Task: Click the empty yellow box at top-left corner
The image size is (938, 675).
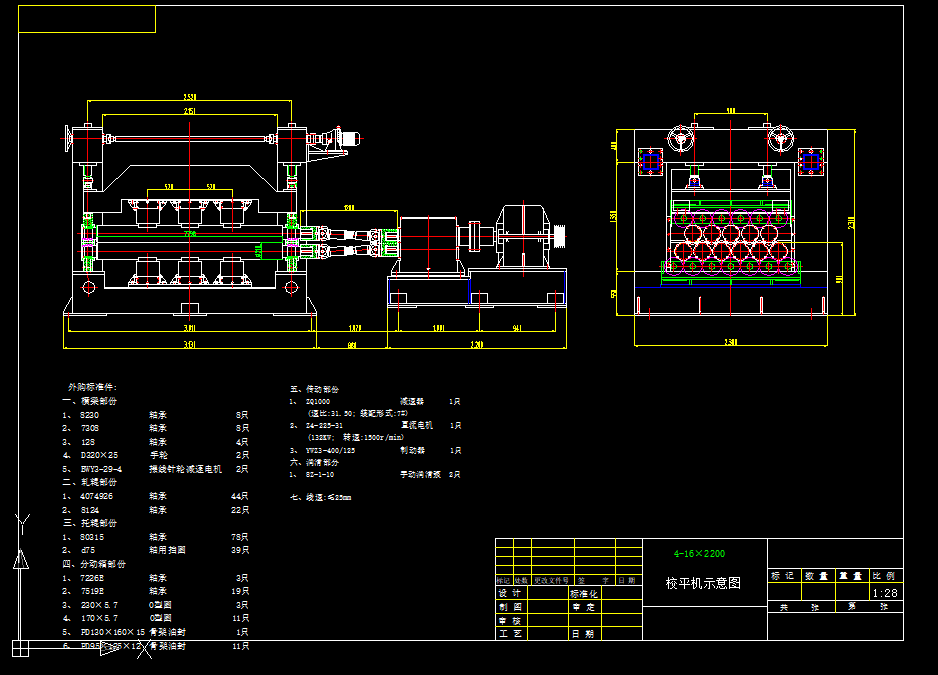Action: pyautogui.click(x=87, y=19)
